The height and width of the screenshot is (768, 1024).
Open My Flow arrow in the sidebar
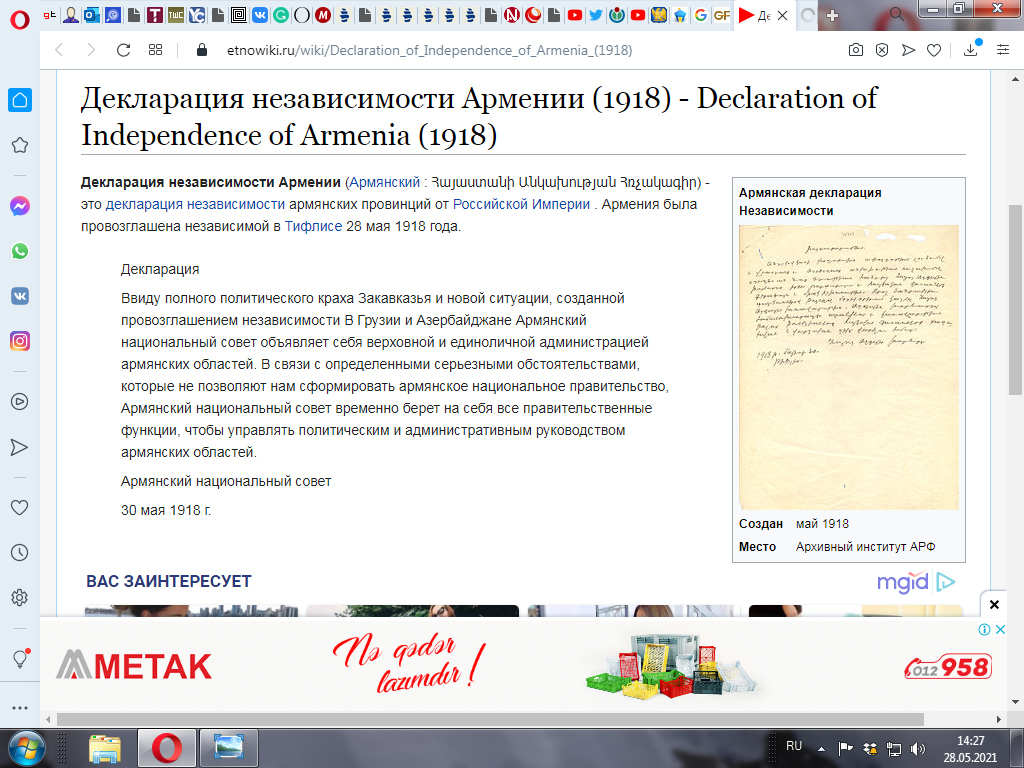click(x=20, y=447)
